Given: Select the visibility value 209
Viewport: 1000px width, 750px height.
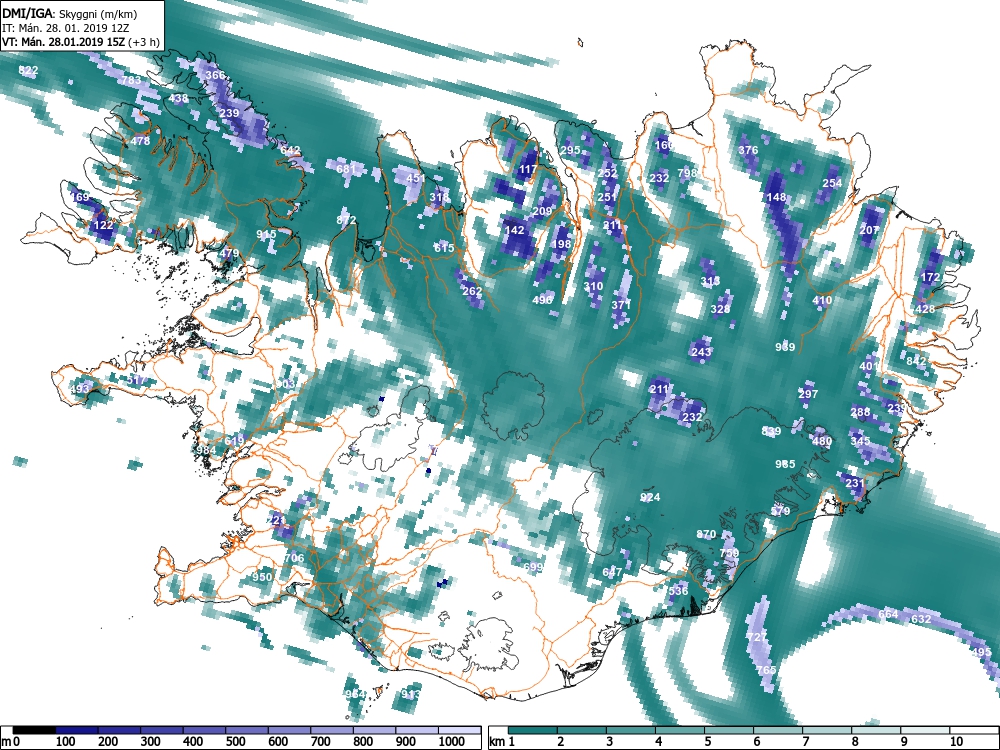Looking at the screenshot, I should 542,211.
